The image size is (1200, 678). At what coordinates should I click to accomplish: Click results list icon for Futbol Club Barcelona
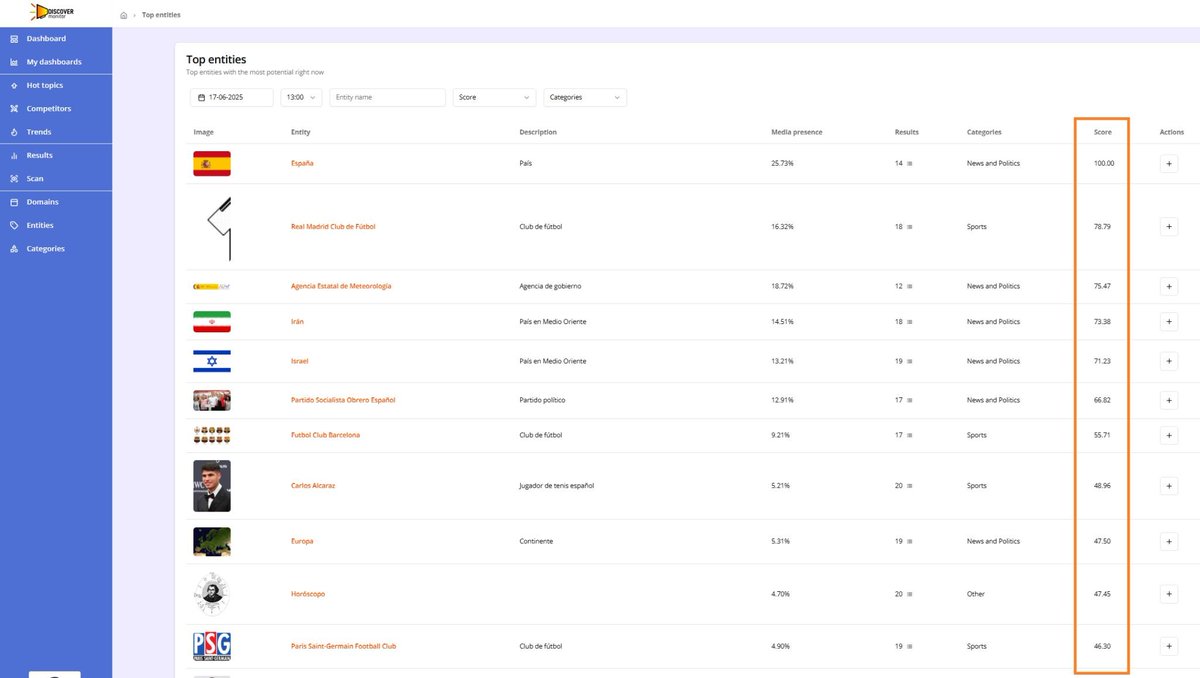point(910,435)
